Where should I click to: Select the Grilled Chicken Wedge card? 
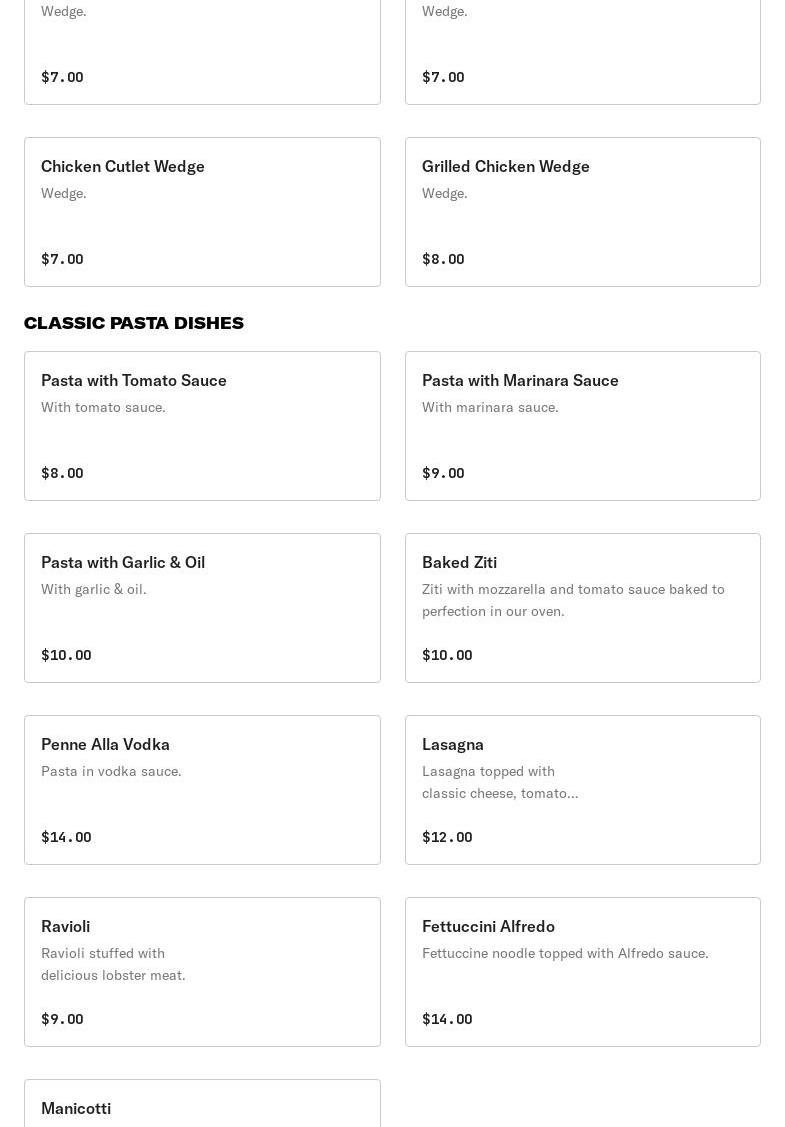tap(582, 212)
